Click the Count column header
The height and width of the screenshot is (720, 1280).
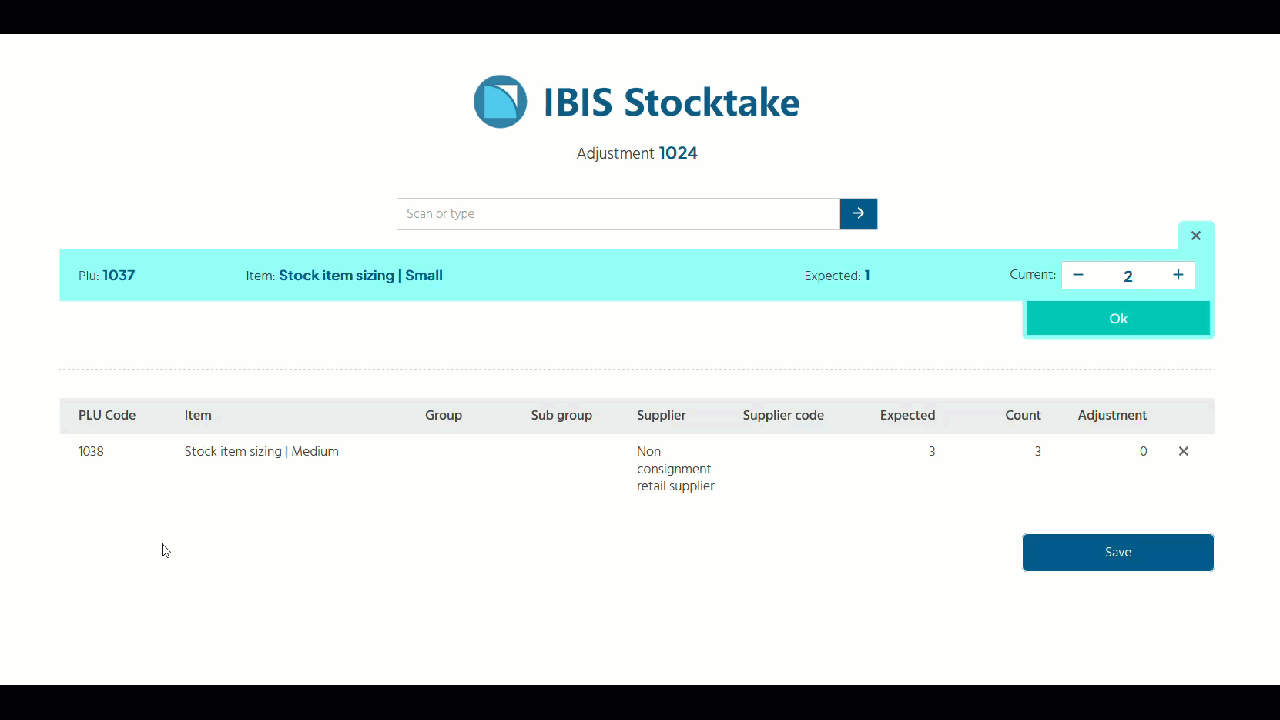[x=1023, y=415]
